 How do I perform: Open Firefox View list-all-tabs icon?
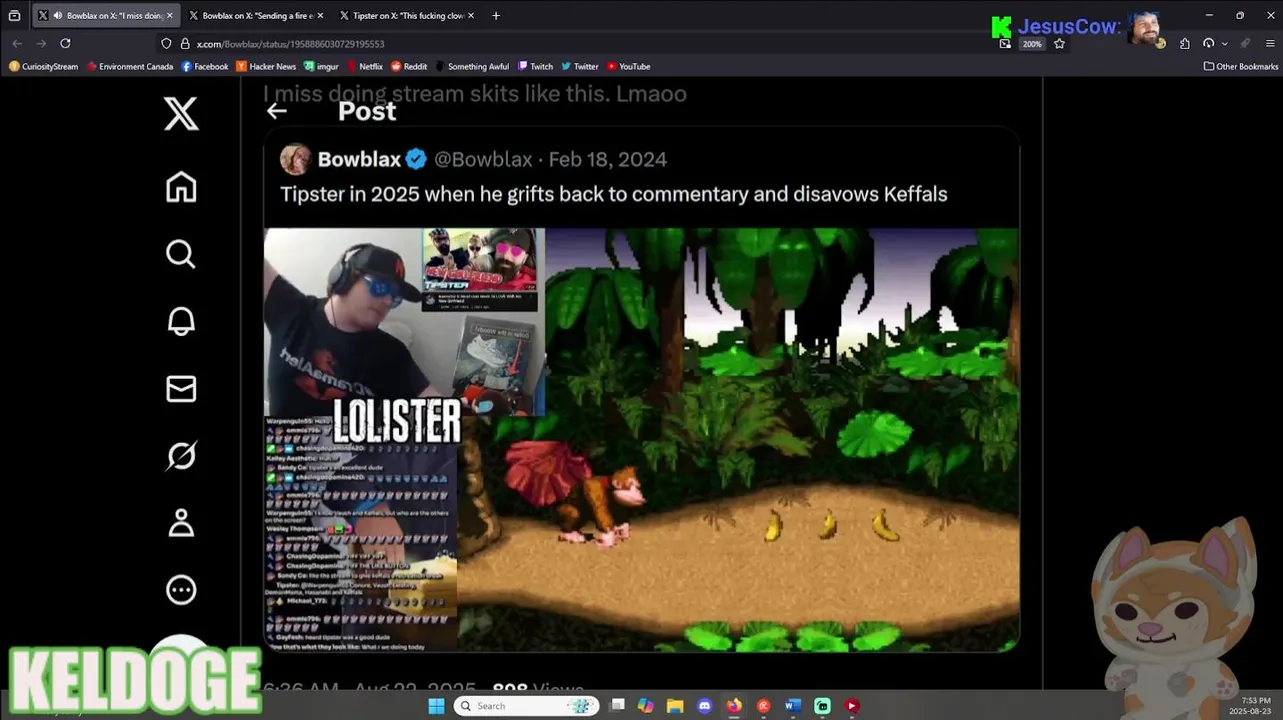[14, 15]
